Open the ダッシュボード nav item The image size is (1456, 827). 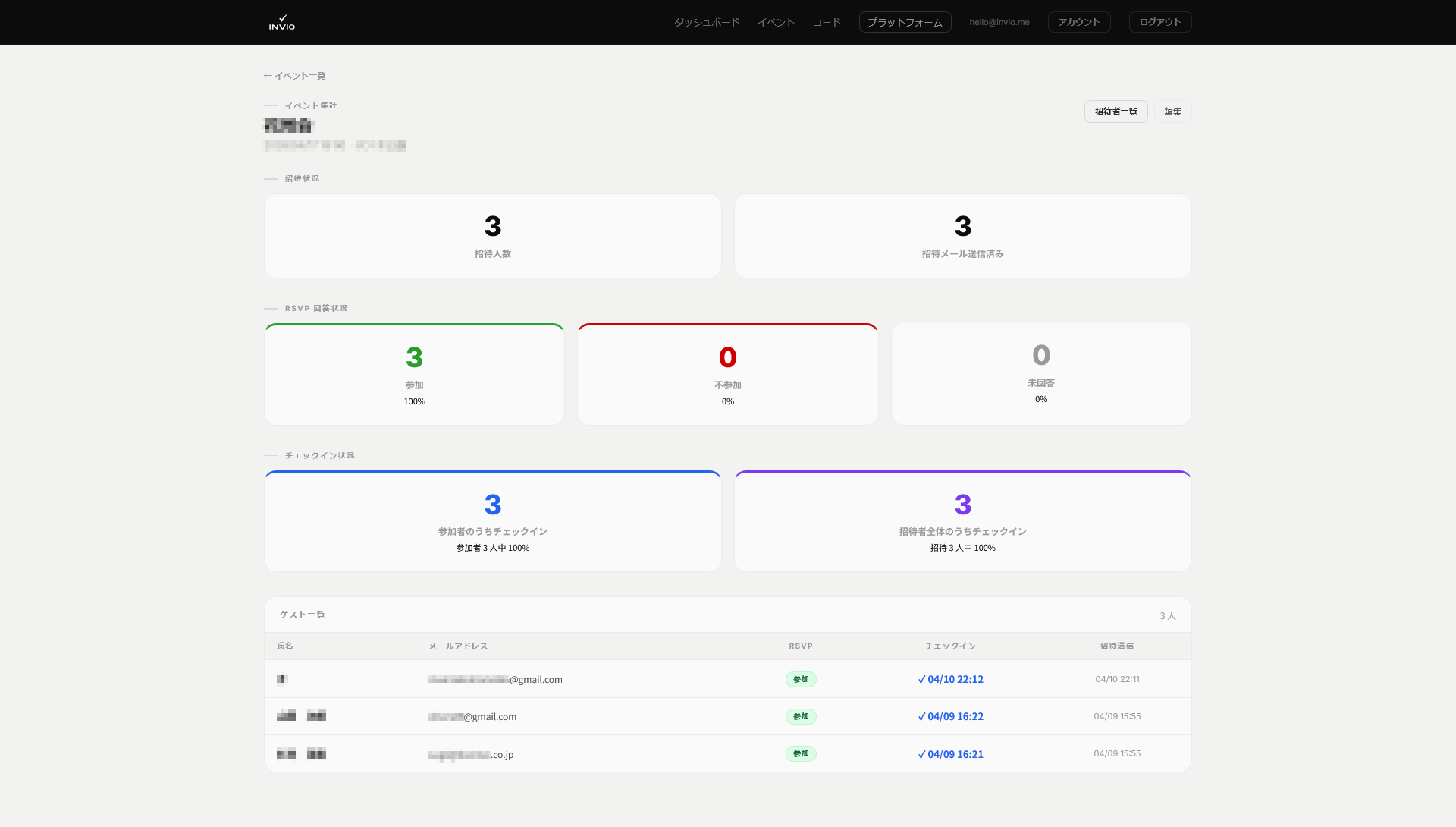pos(706,22)
